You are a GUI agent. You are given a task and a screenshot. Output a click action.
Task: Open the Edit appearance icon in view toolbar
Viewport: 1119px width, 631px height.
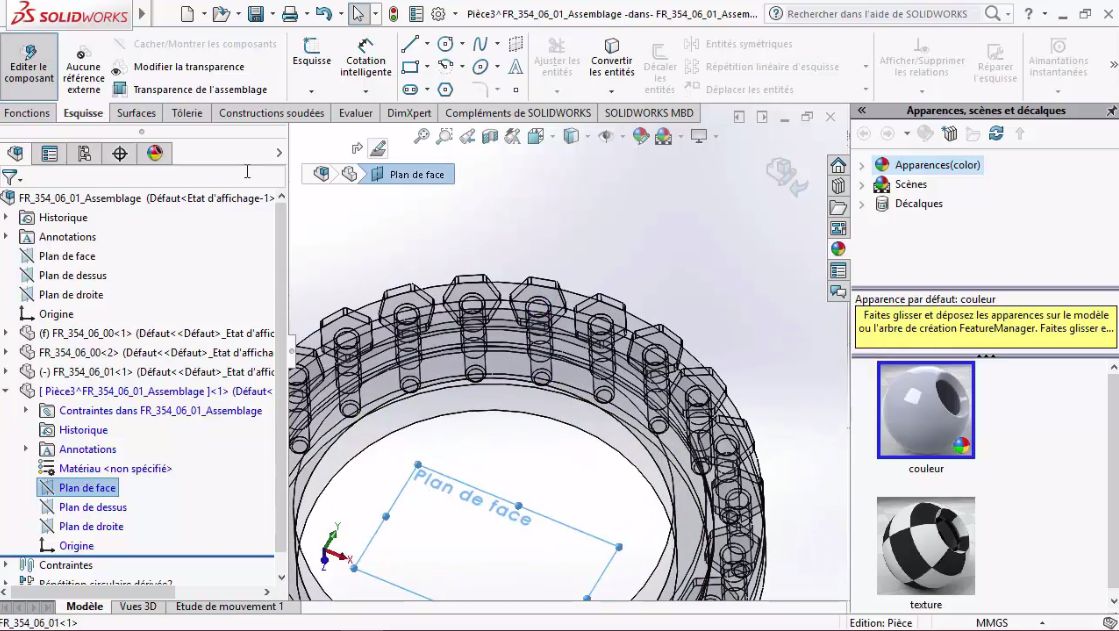click(641, 136)
